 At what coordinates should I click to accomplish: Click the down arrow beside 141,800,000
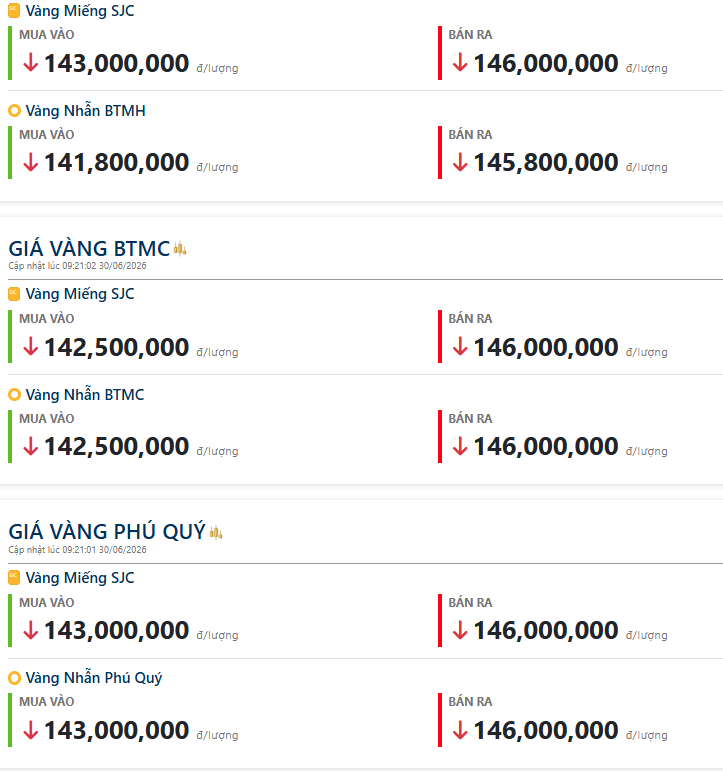[x=30, y=162]
